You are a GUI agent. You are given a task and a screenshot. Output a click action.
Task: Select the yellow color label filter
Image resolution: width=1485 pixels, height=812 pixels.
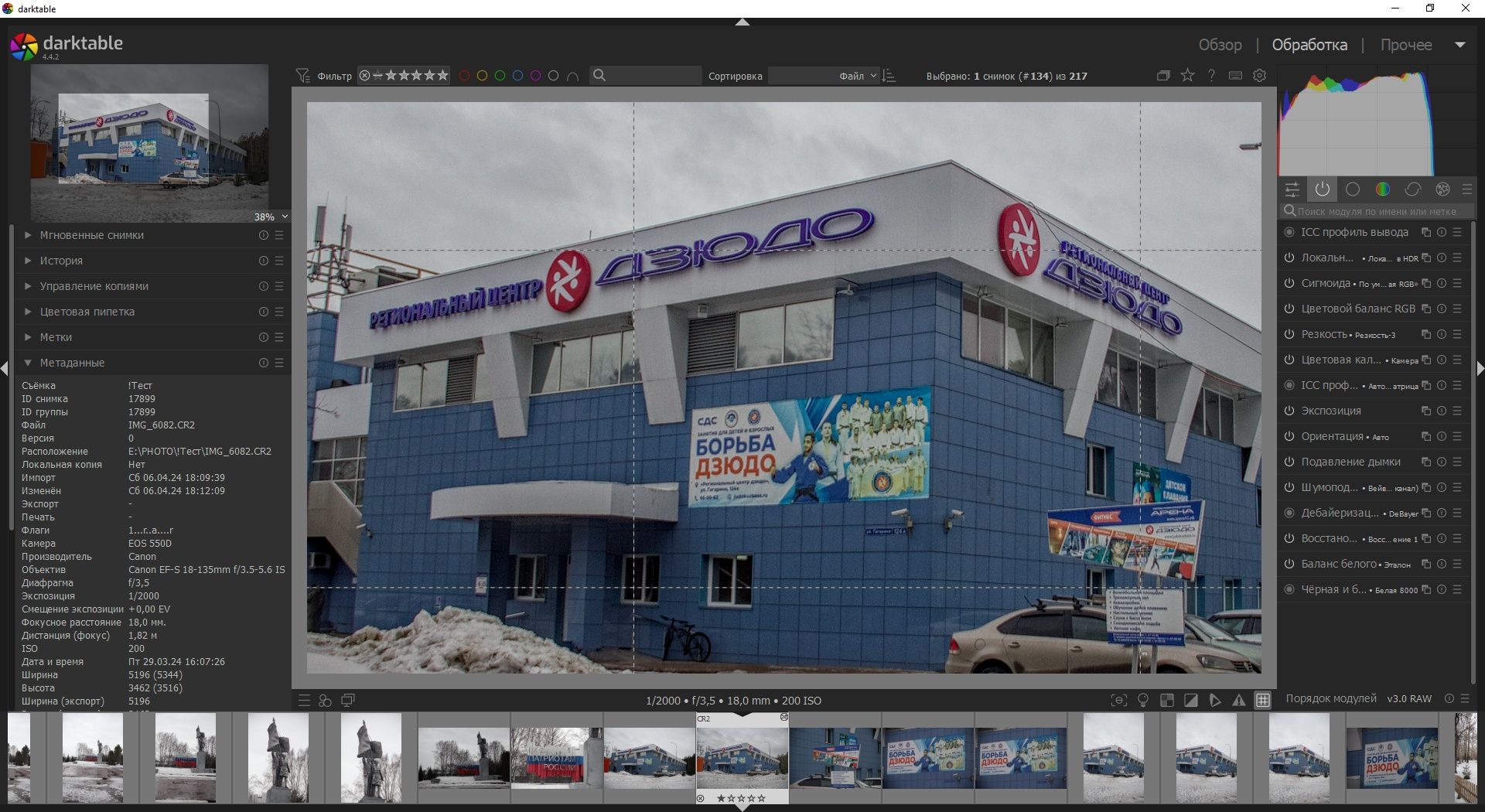click(482, 76)
